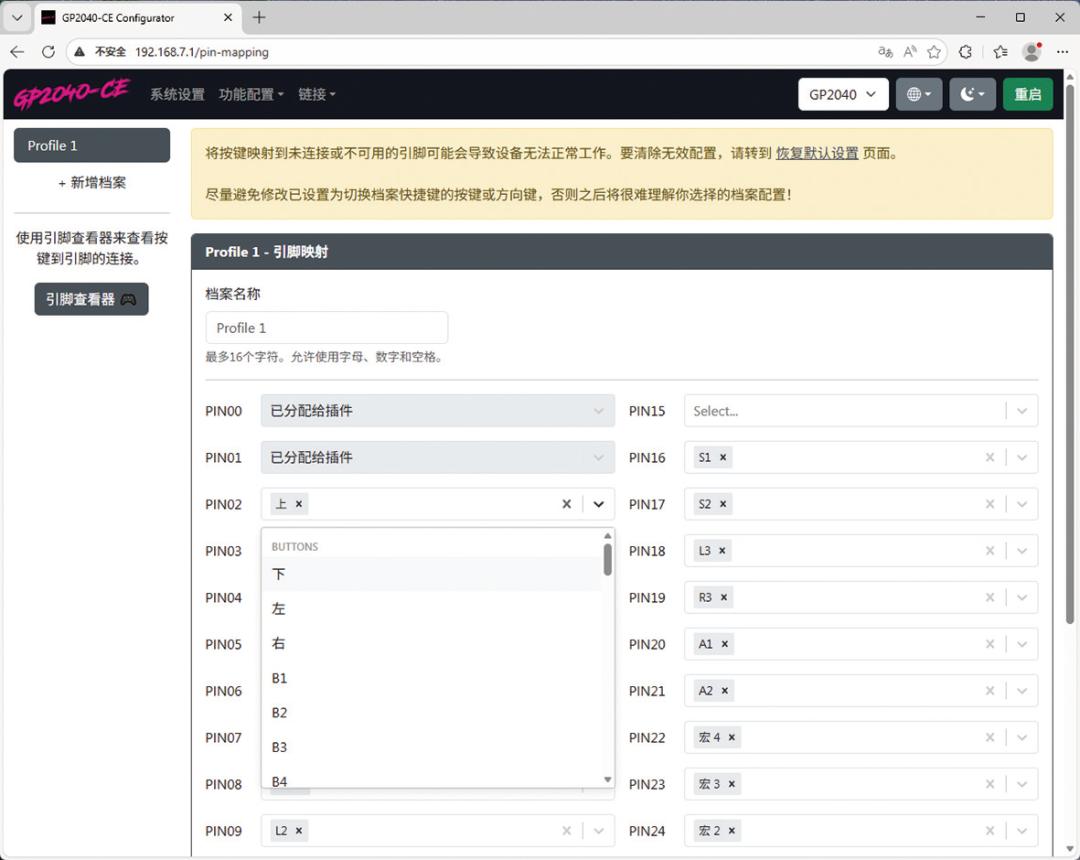Open the dark mode moon icon menu
Viewport: 1080px width, 860px height.
972,94
